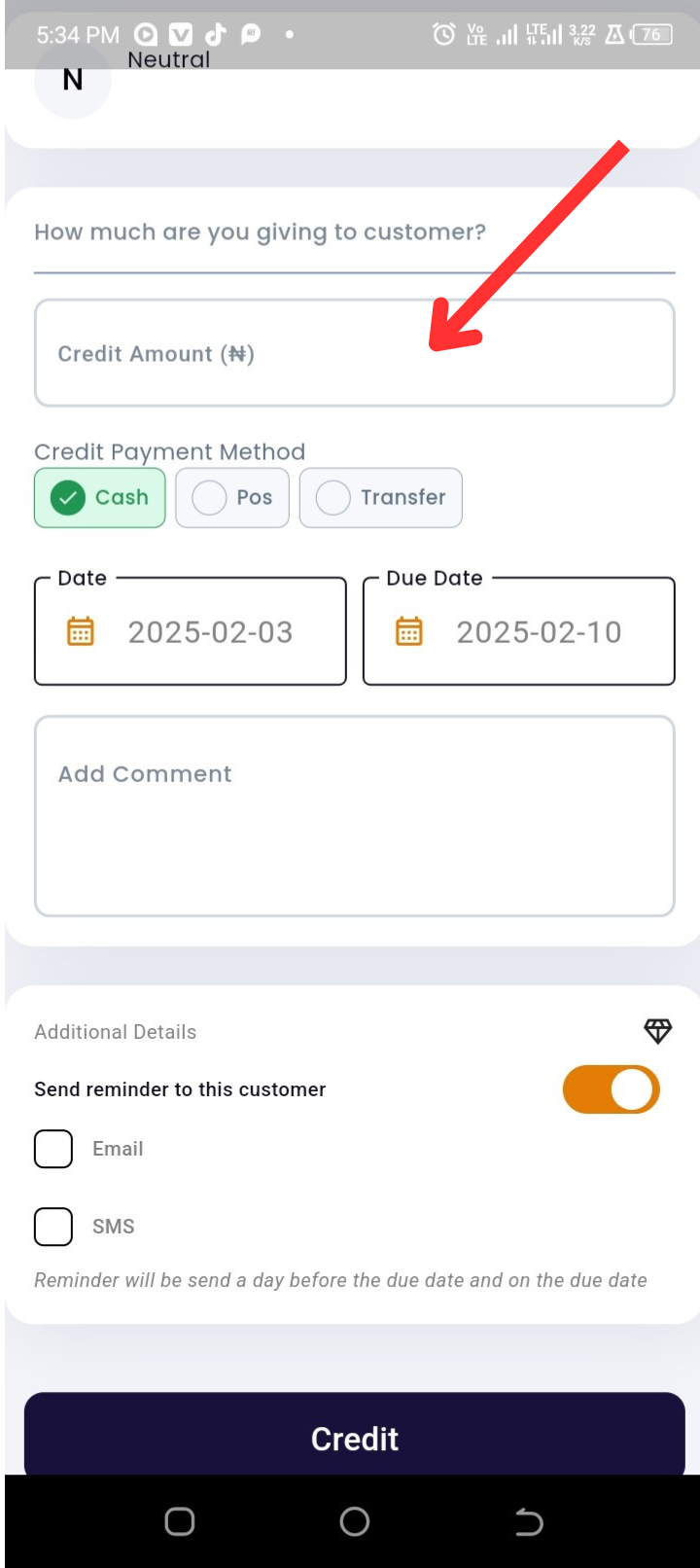Check the Email reminder checkbox
The width and height of the screenshot is (700, 1568).
pyautogui.click(x=53, y=1149)
